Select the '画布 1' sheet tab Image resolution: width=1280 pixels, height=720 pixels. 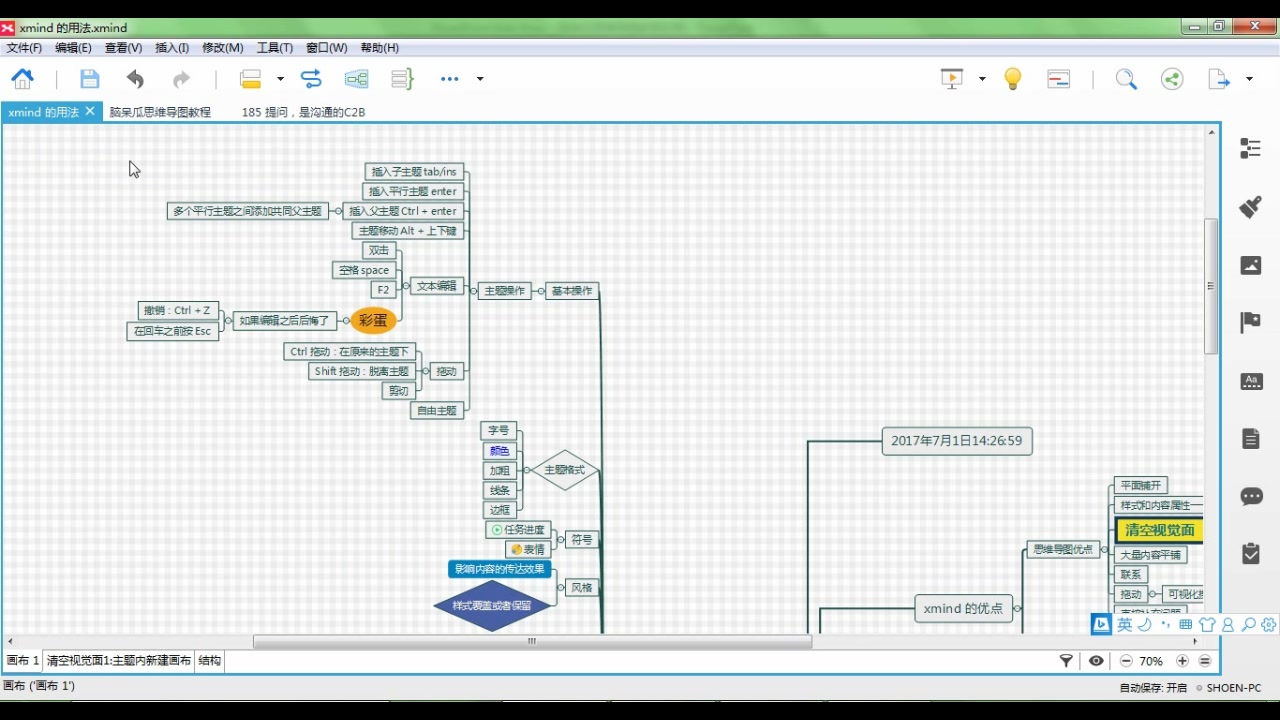tap(22, 661)
